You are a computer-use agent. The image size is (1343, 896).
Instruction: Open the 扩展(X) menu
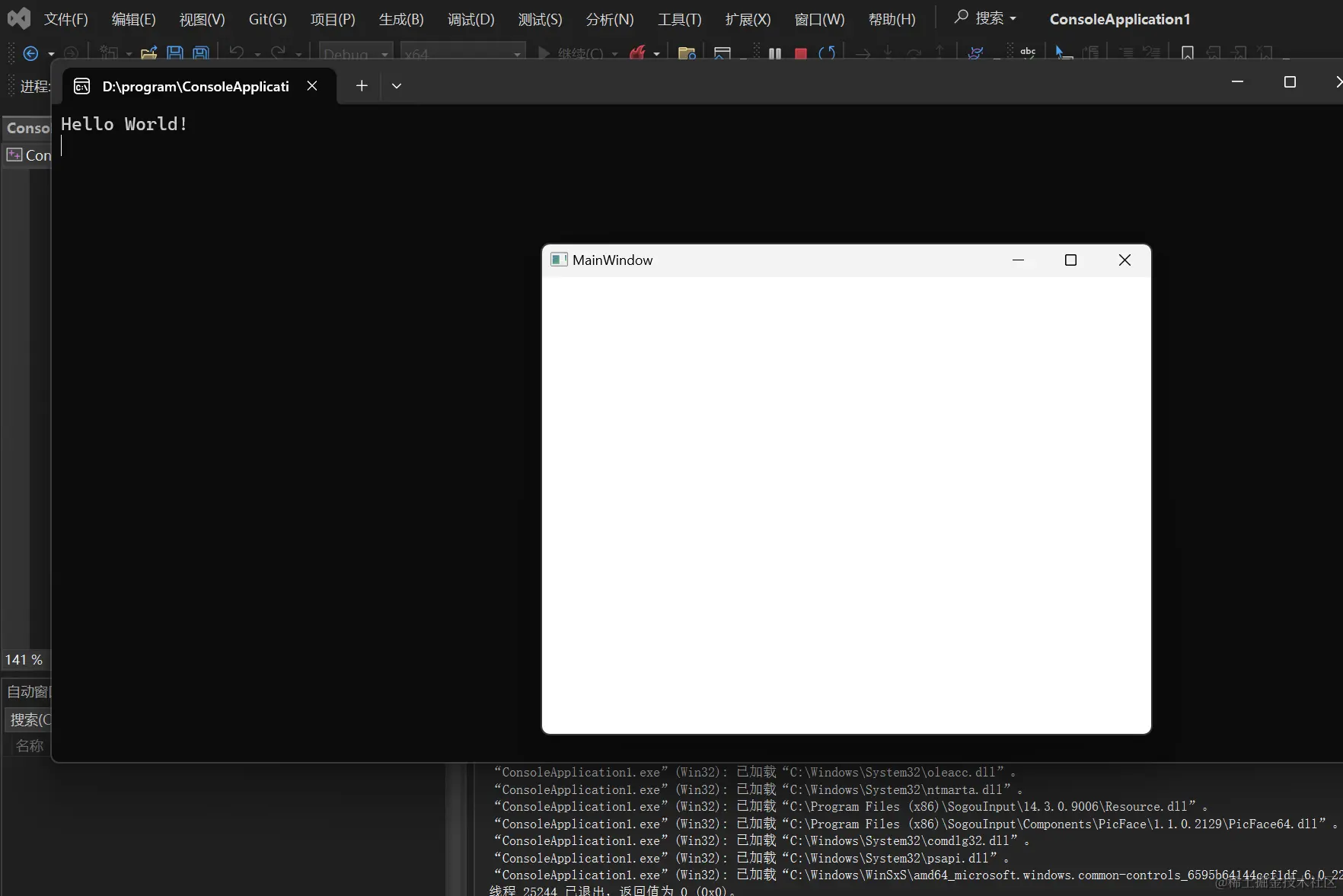coord(748,19)
